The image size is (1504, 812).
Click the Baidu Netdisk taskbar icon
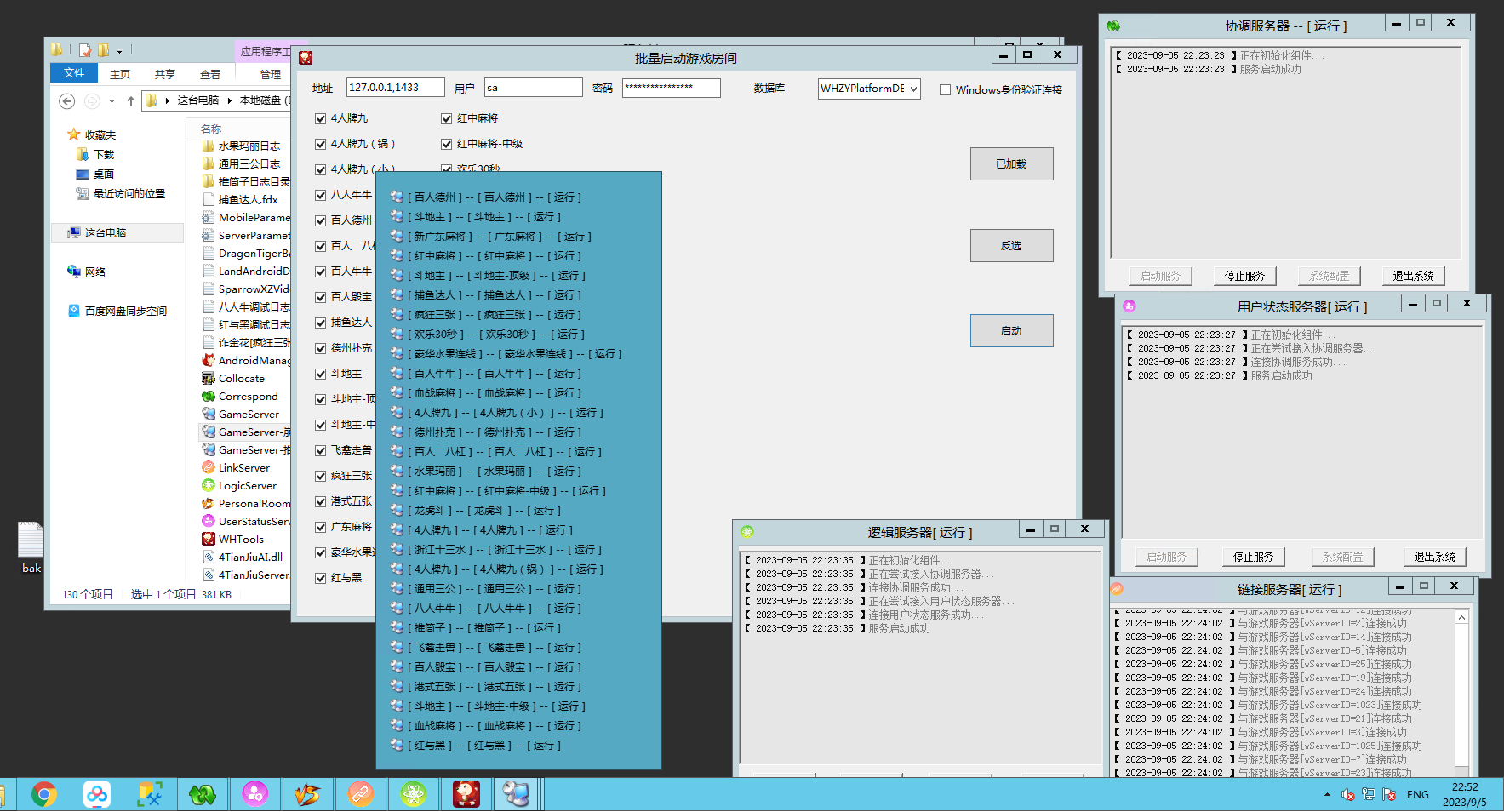pos(97,795)
